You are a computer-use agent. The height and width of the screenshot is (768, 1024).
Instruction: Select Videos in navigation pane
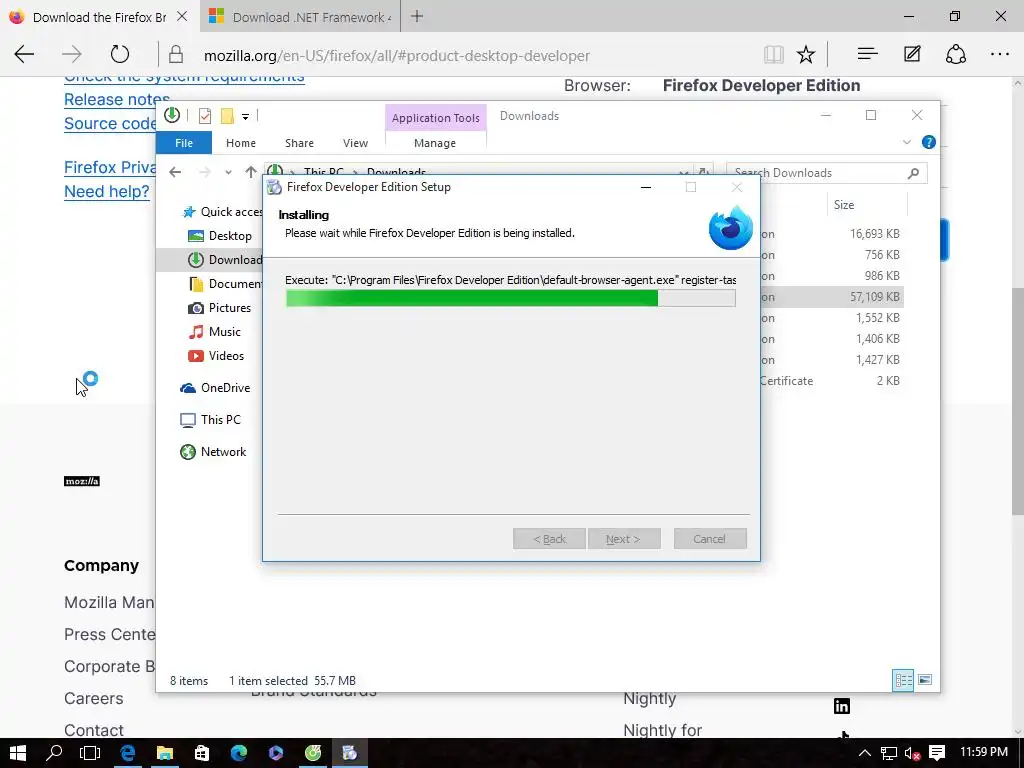tap(216, 356)
